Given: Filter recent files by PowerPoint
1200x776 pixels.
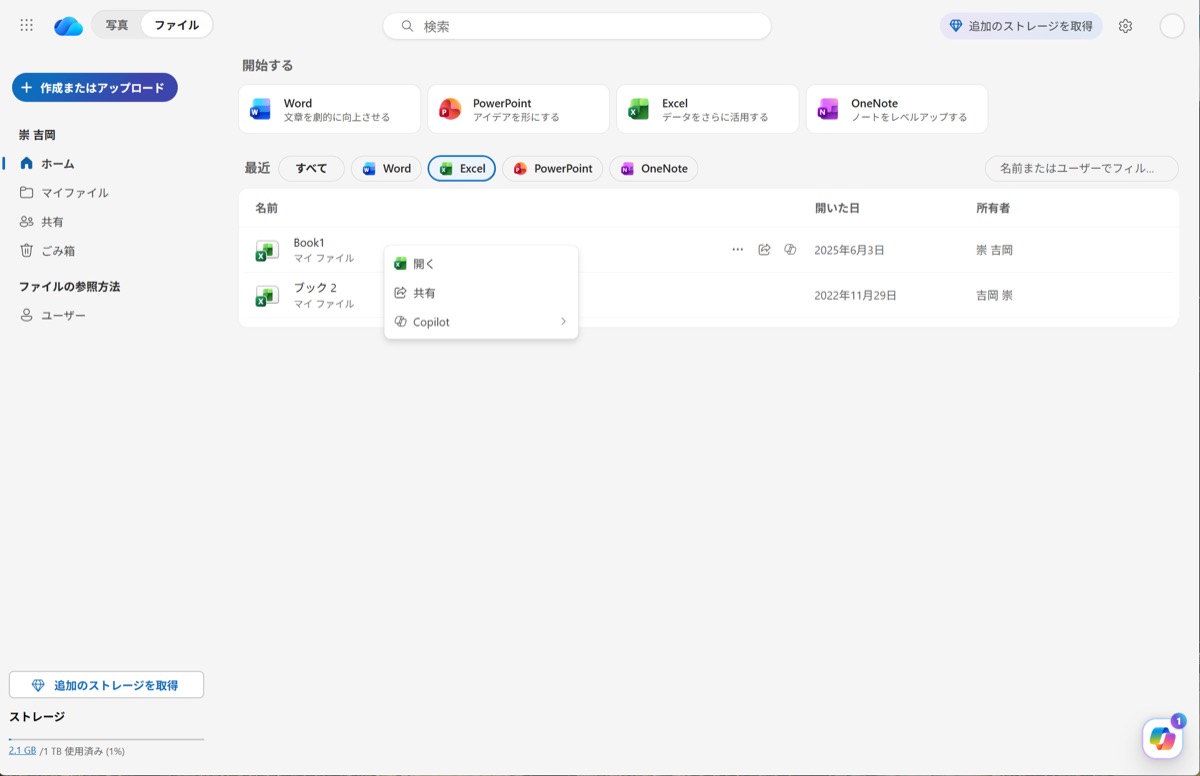Looking at the screenshot, I should [553, 169].
